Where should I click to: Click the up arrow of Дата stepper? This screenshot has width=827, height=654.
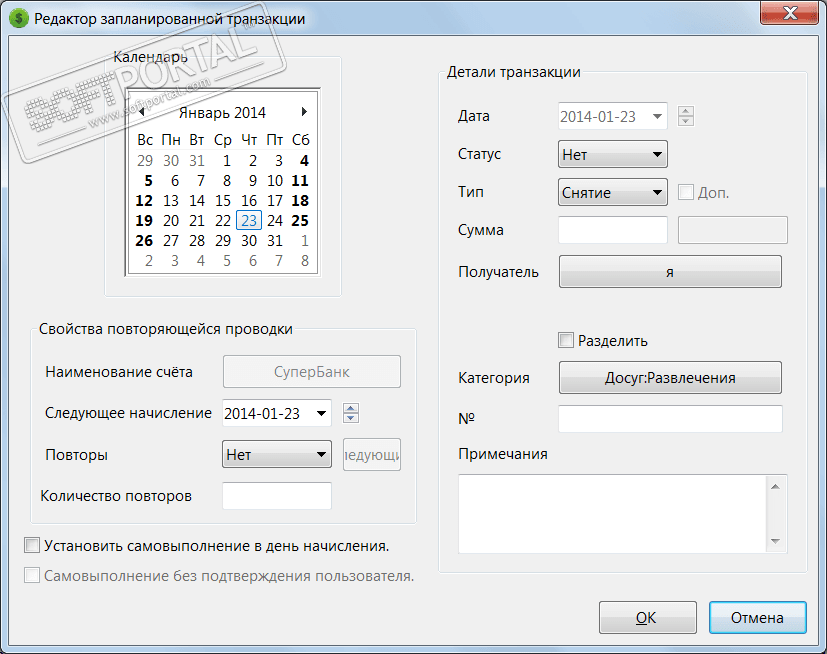686,111
